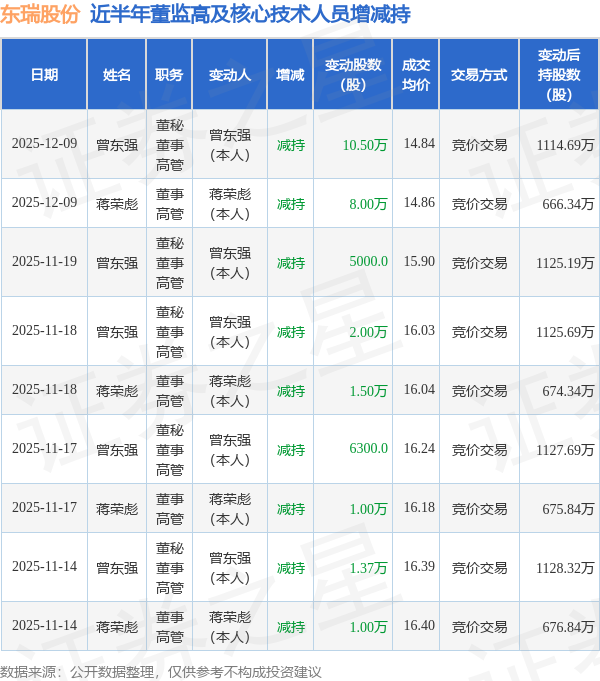Click the 1.50万 share change value

368,391
